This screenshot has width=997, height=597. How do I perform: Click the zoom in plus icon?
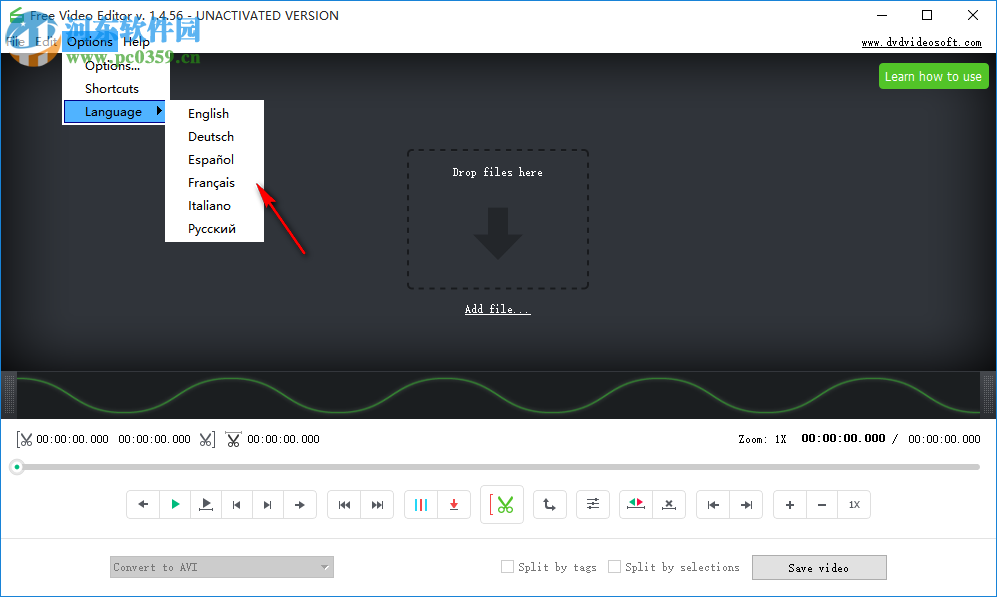click(789, 505)
